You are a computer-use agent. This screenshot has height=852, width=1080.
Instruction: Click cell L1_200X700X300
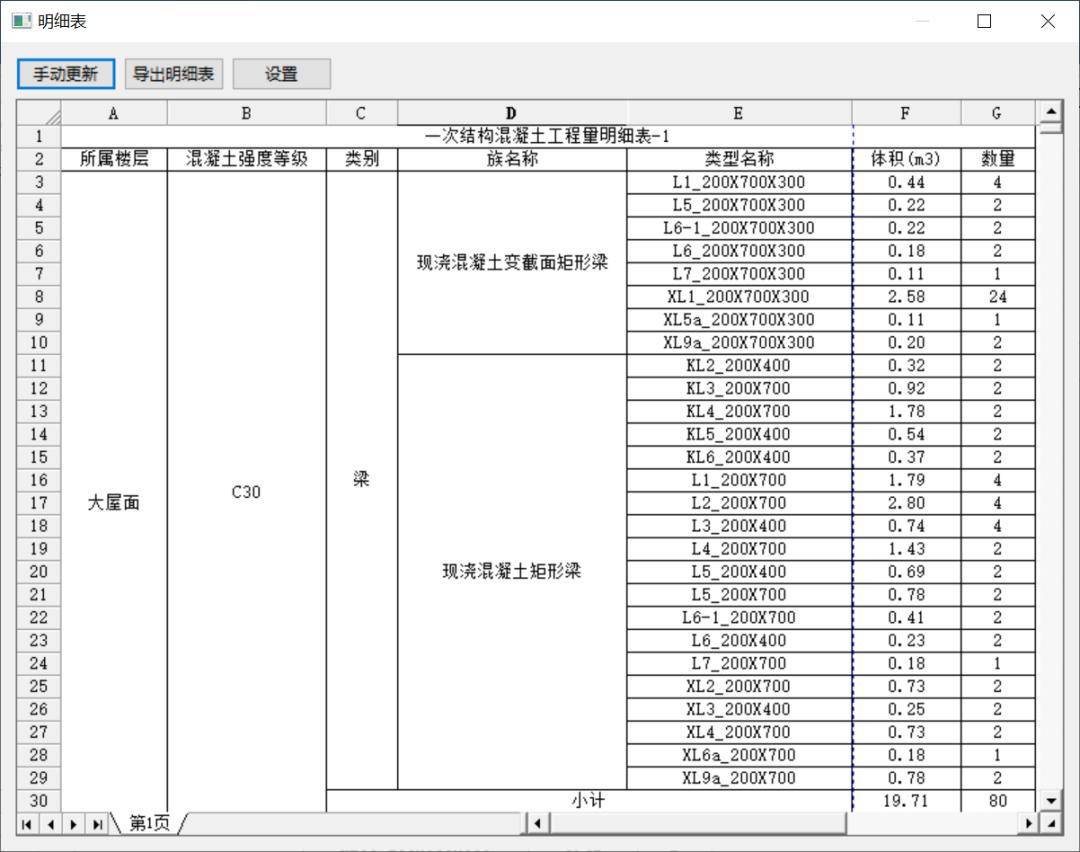(739, 183)
